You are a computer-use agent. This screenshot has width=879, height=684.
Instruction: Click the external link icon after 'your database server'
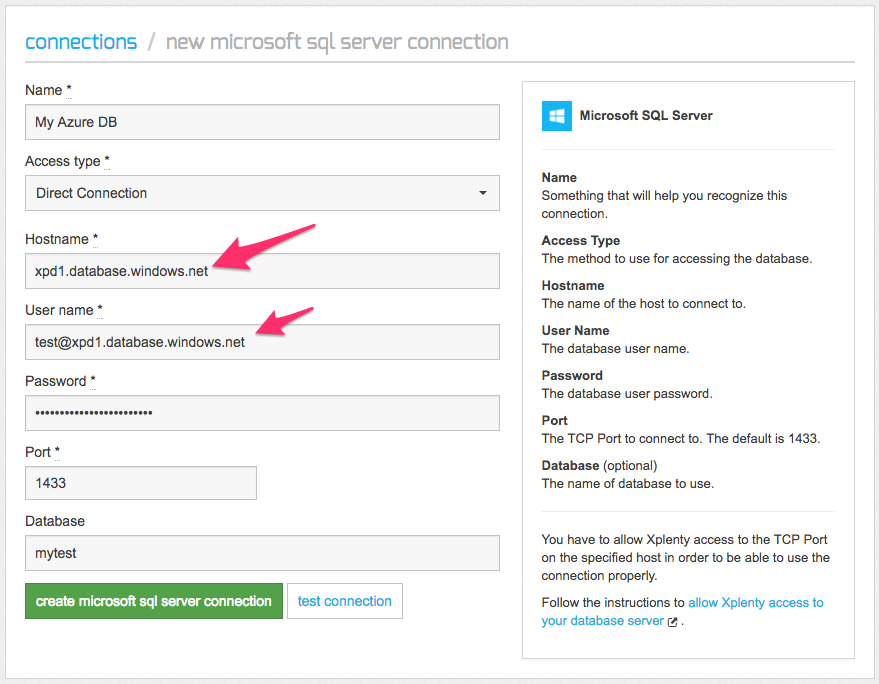(x=673, y=622)
